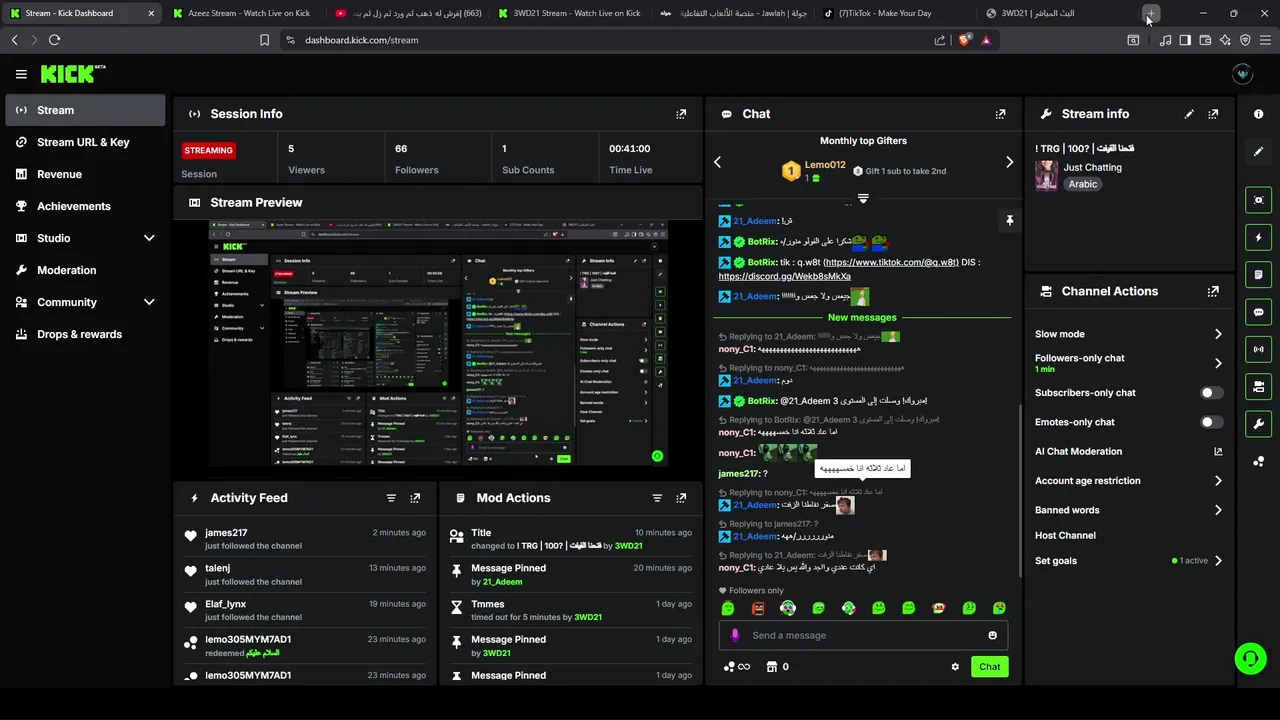Image resolution: width=1280 pixels, height=720 pixels.
Task: Toggle Subscribers-only chat switch
Action: point(1211,393)
